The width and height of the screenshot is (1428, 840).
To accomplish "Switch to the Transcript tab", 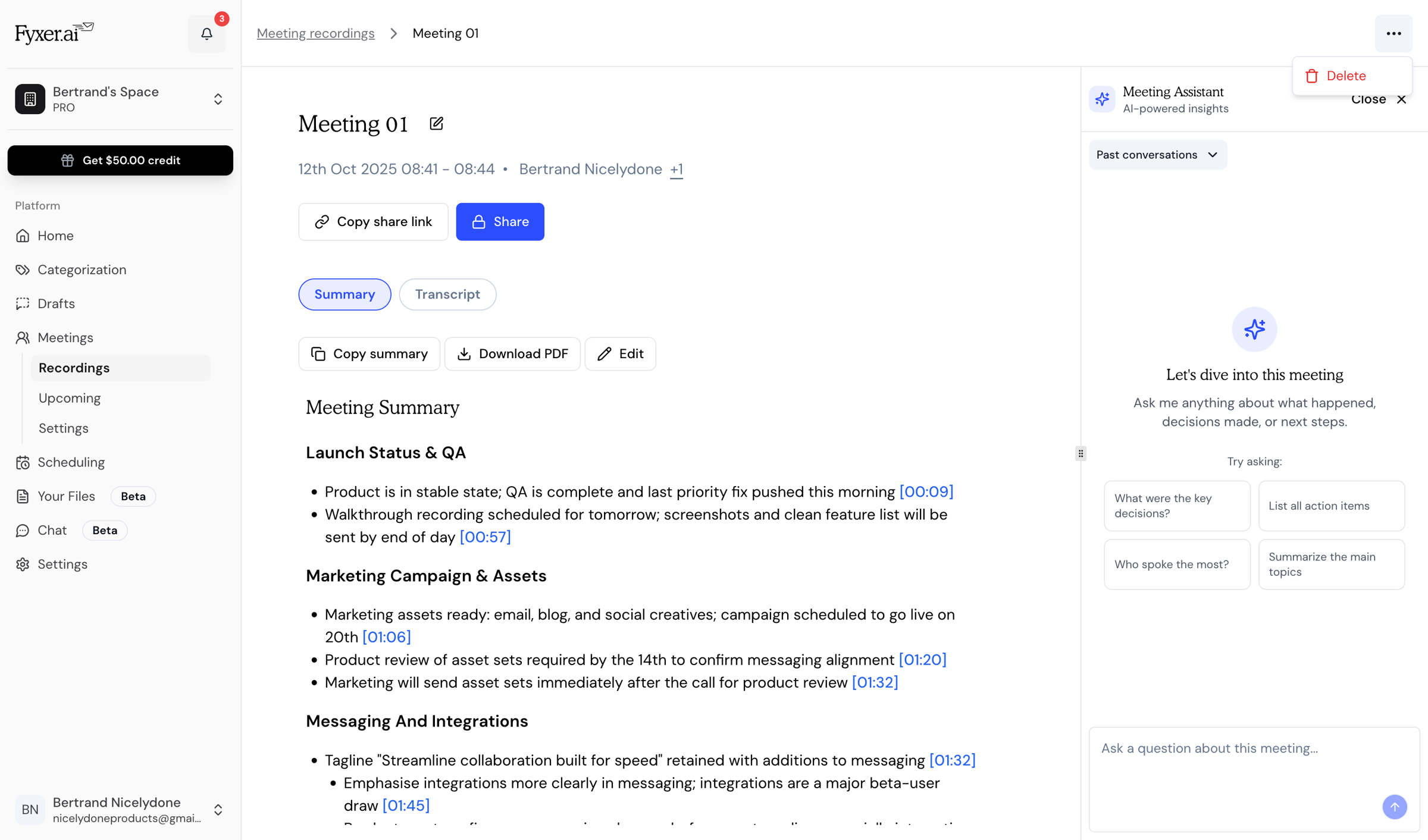I will [x=447, y=294].
